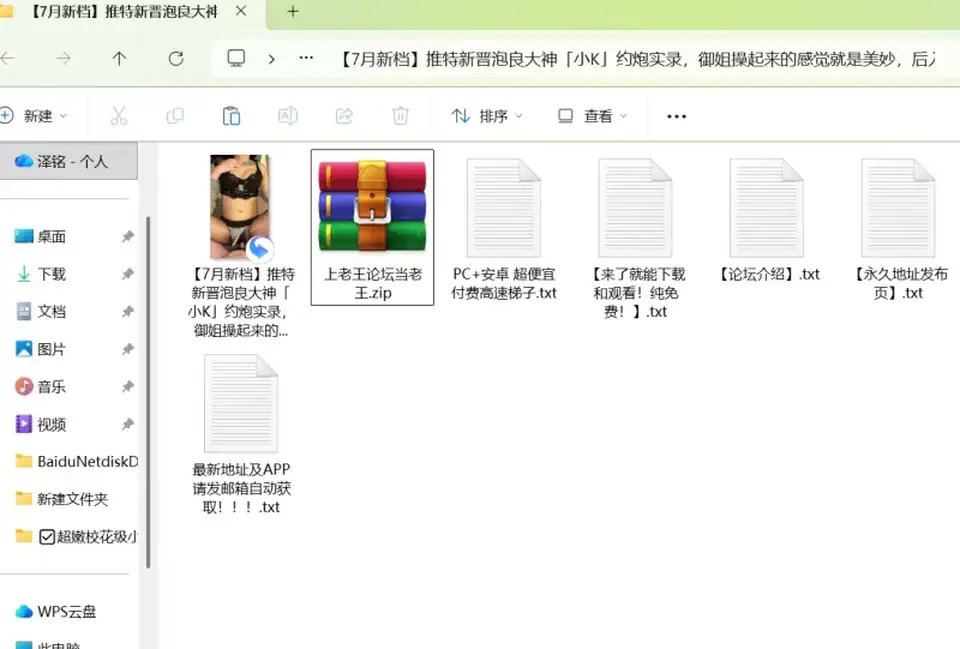Go back to previous folder
The image size is (960, 649).
pos(7,59)
